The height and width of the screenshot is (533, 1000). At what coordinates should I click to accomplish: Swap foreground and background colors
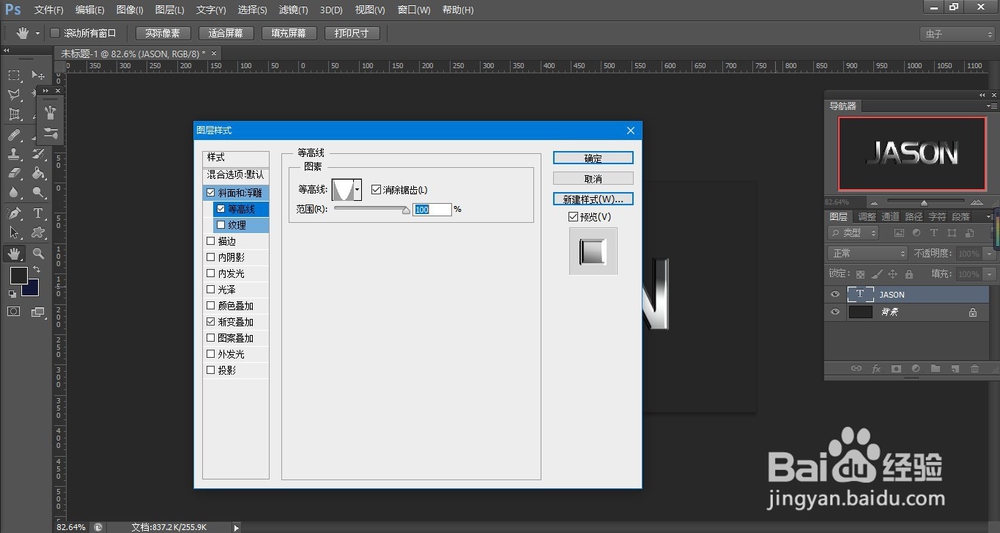pos(36,269)
